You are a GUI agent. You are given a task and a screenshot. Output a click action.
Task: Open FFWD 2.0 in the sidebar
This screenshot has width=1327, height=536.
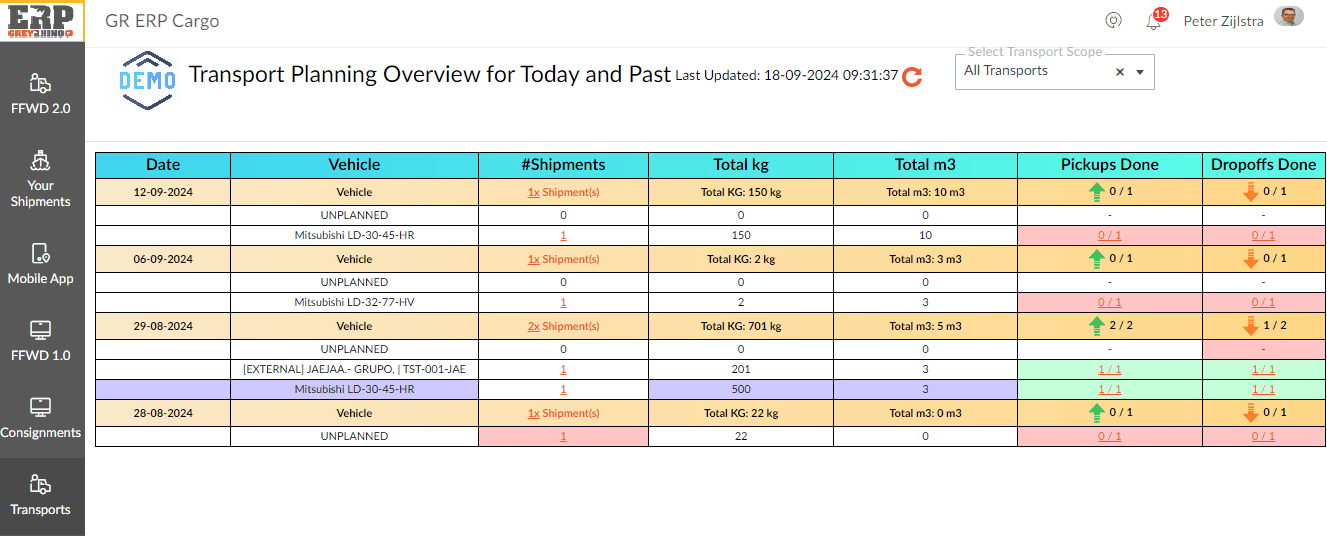[x=41, y=94]
